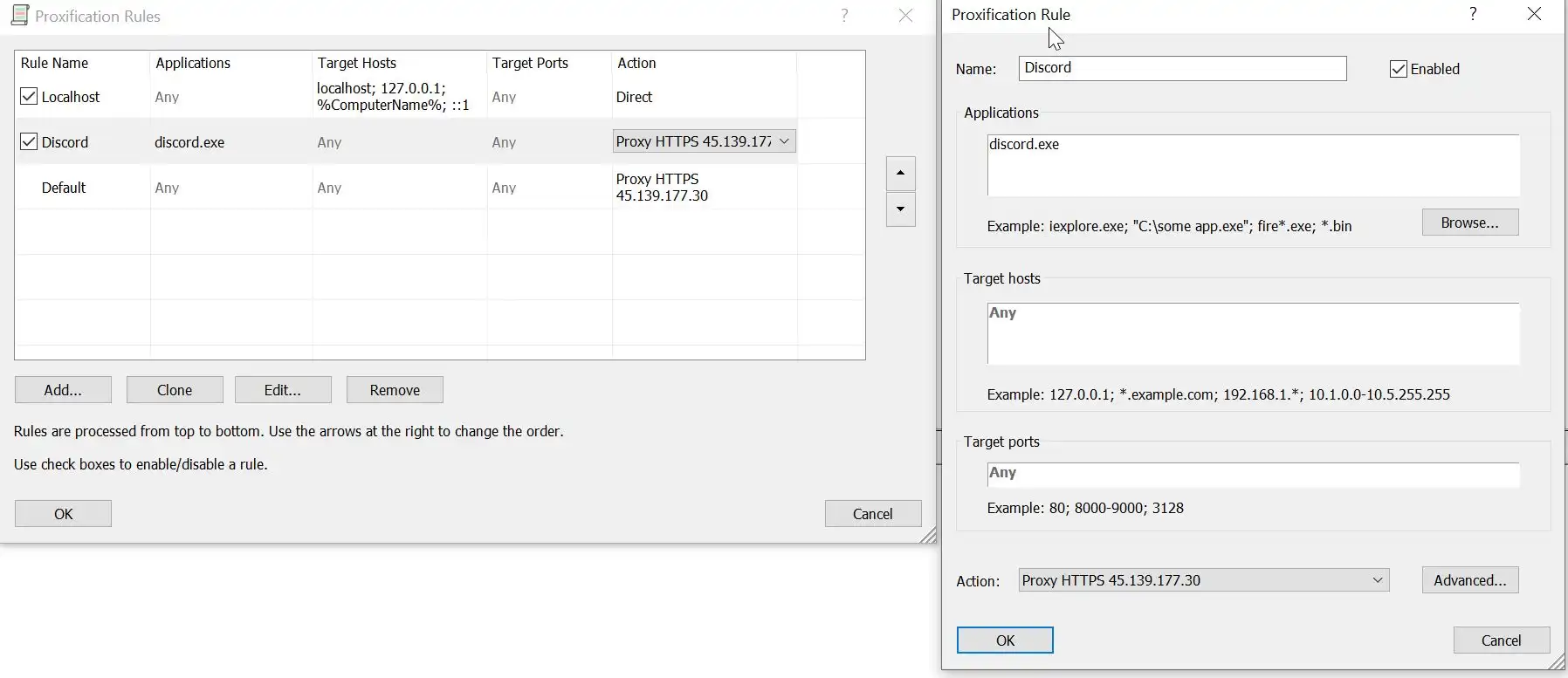Uncheck the Enabled checkbox
The image size is (1568, 678).
point(1398,69)
